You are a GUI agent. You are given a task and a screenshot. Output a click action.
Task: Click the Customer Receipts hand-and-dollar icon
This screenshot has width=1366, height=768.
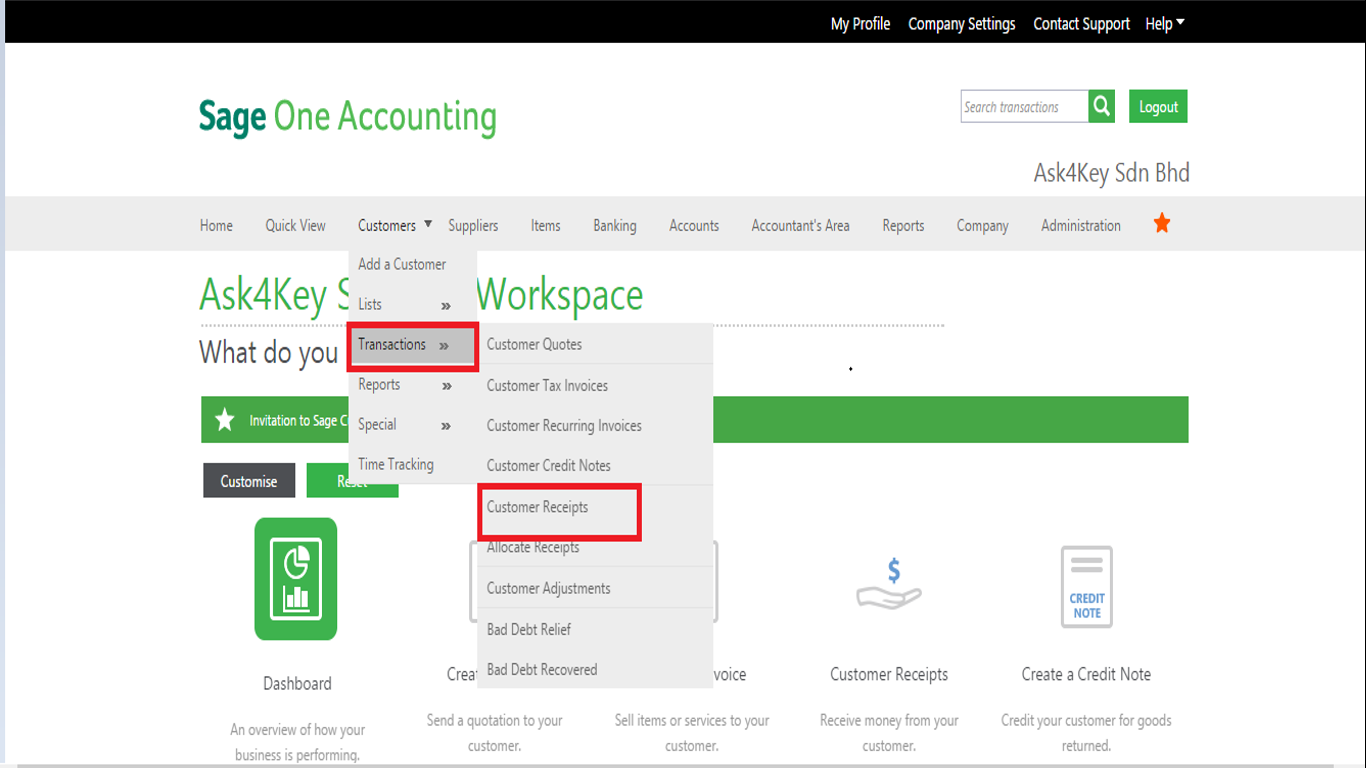point(889,584)
